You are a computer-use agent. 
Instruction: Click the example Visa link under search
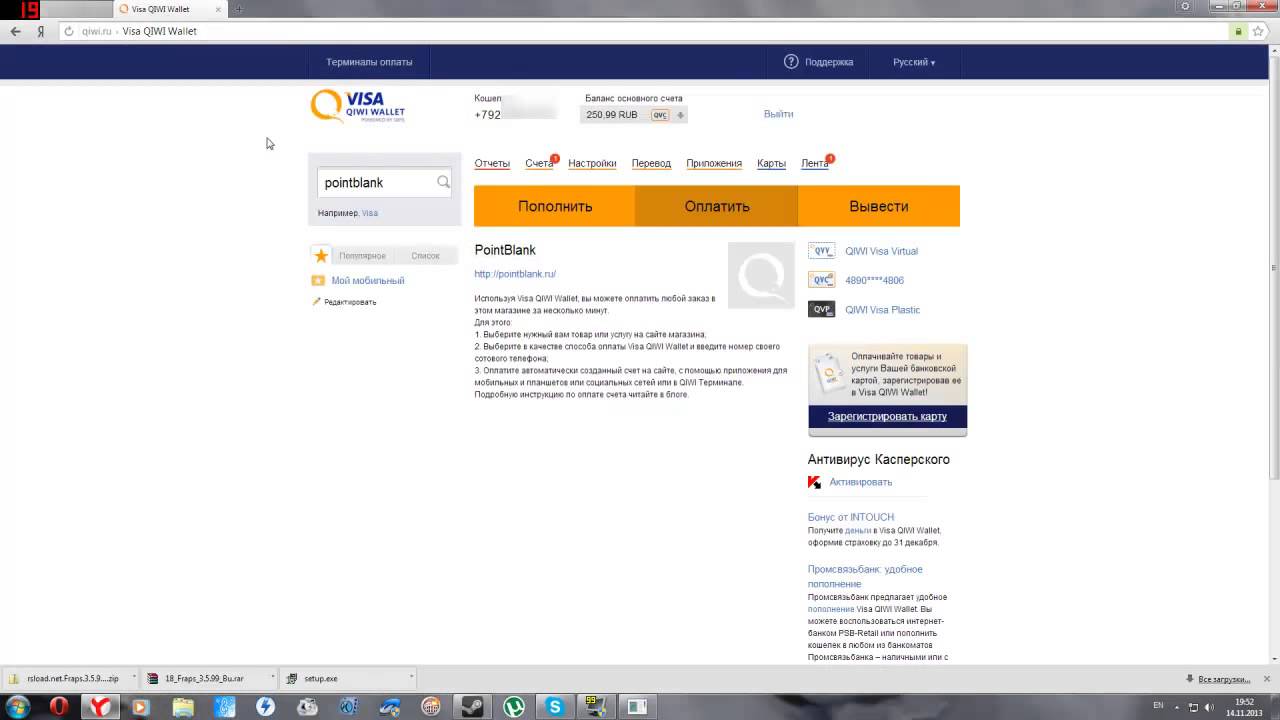370,213
